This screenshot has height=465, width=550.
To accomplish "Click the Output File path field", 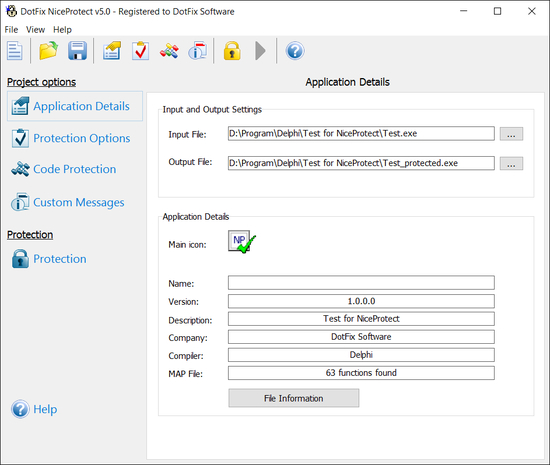I will 361,163.
